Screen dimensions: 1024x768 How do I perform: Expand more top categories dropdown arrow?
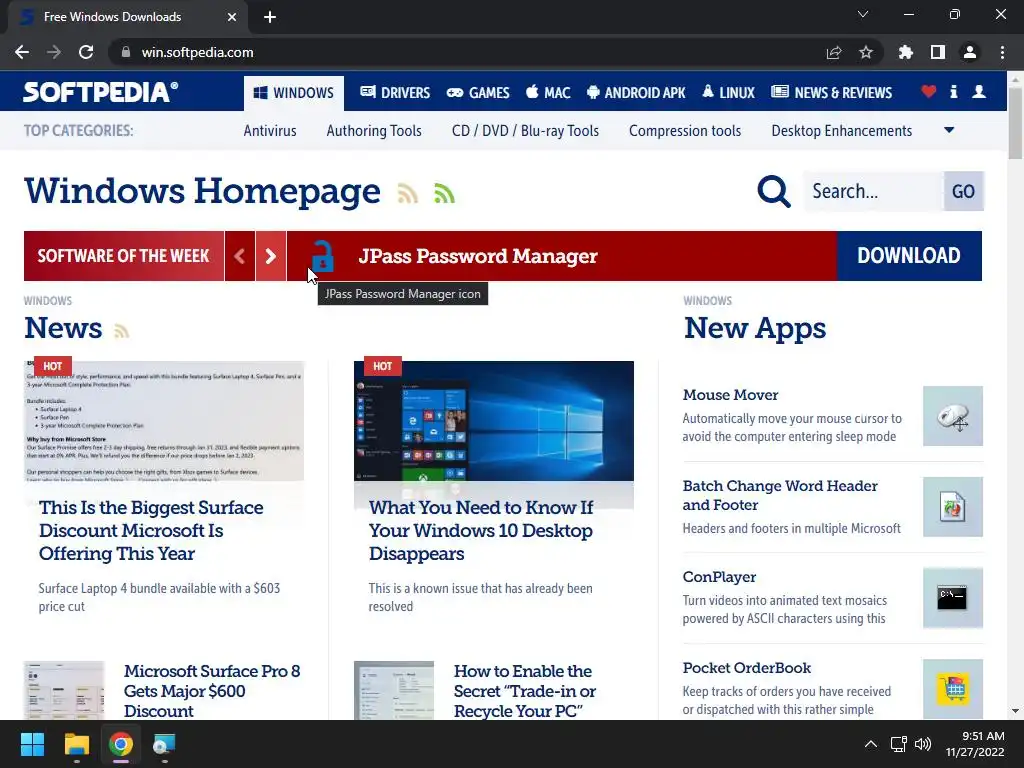(949, 130)
